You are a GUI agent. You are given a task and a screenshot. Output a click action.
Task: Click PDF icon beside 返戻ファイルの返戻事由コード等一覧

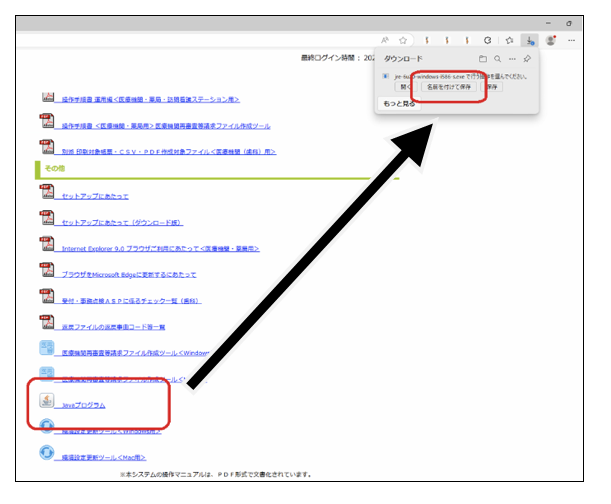point(47,322)
